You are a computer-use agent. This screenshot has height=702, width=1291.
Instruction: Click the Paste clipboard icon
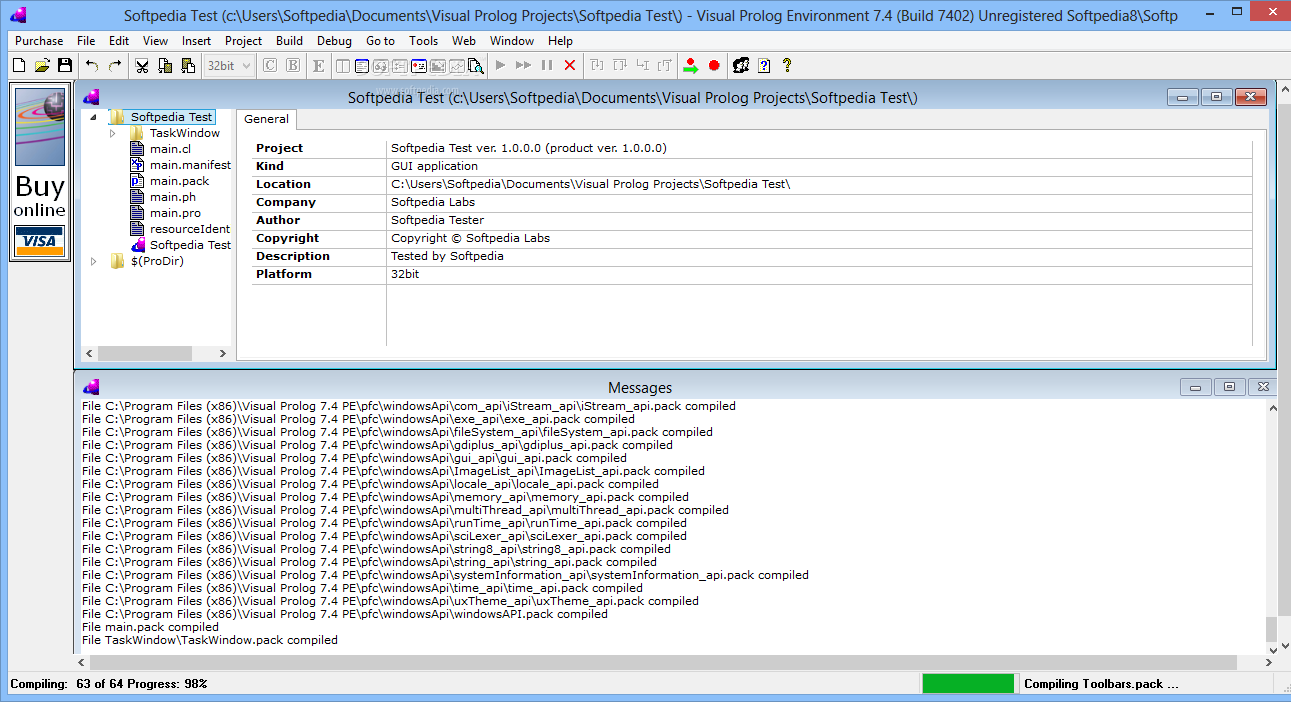coord(188,66)
